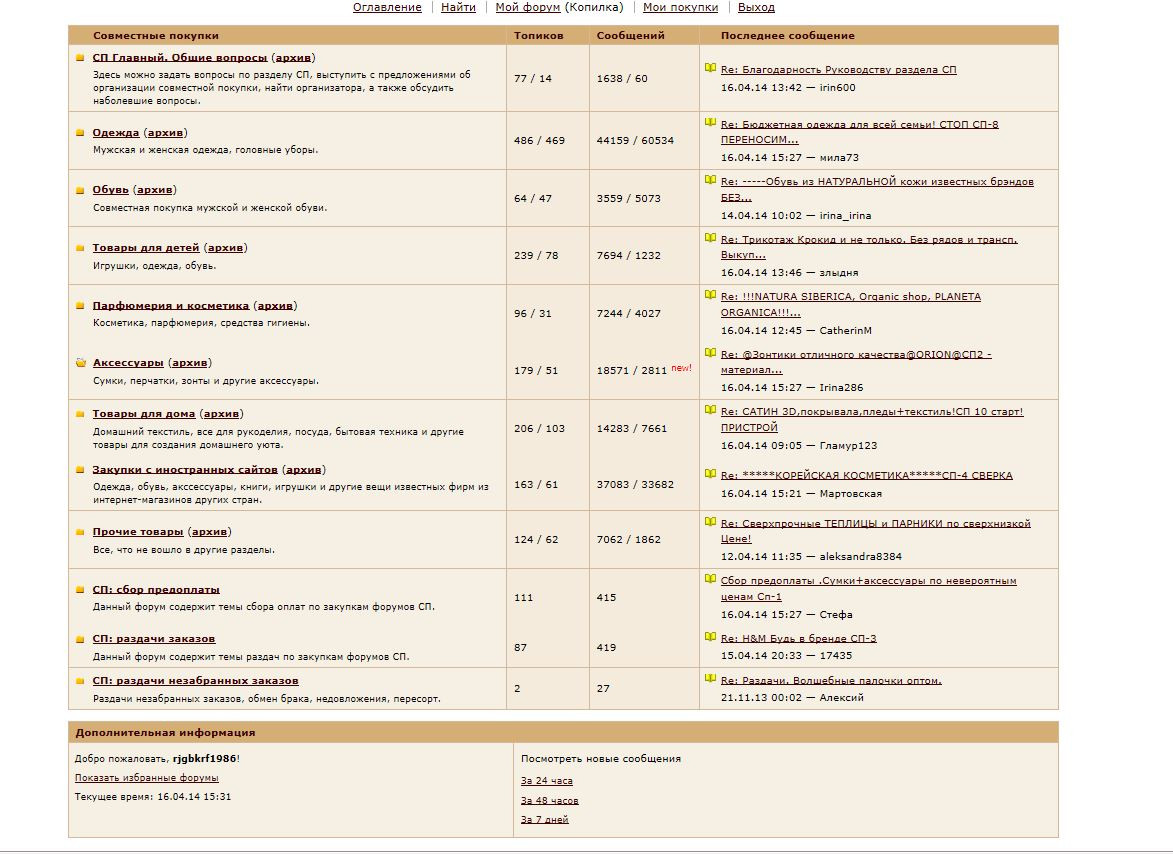Click folder icon beside СП: сбор предоплаты
Viewport: 1173px width, 854px height.
80,590
